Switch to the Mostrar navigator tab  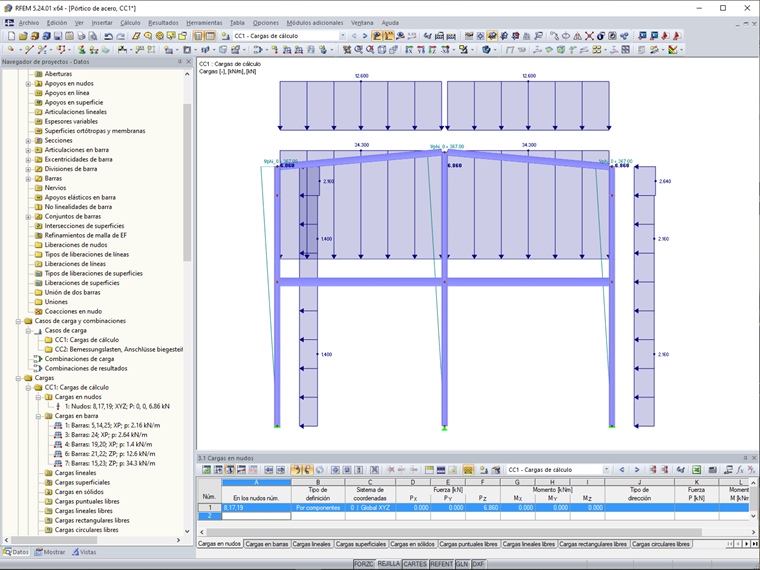50,552
